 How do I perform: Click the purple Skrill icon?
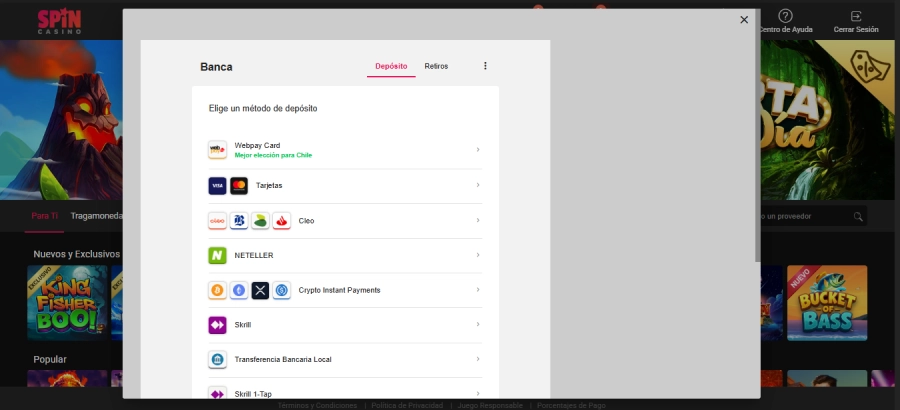coord(217,325)
